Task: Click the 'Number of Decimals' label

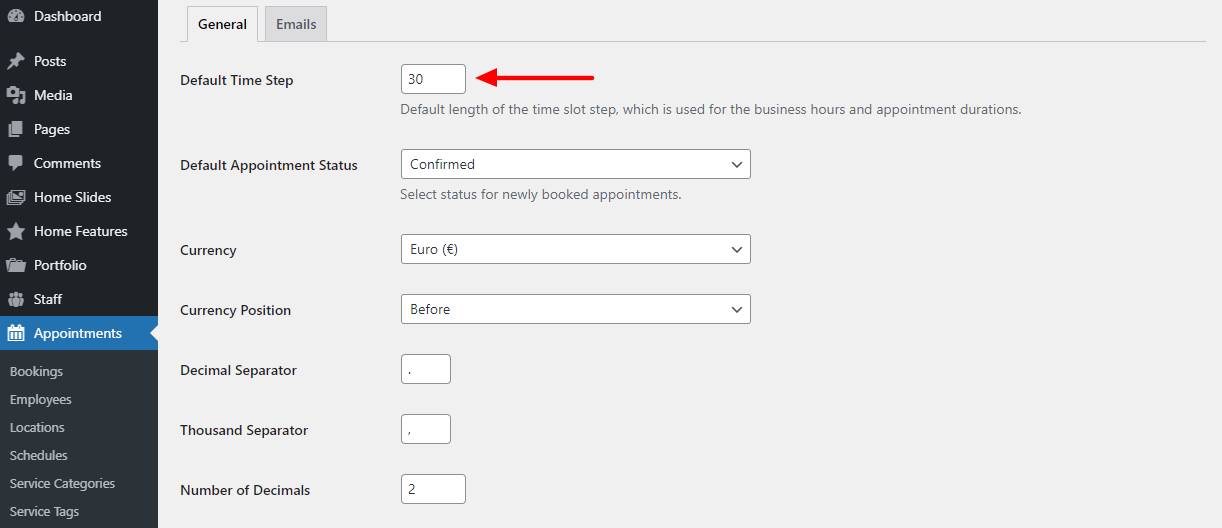Action: 245,490
